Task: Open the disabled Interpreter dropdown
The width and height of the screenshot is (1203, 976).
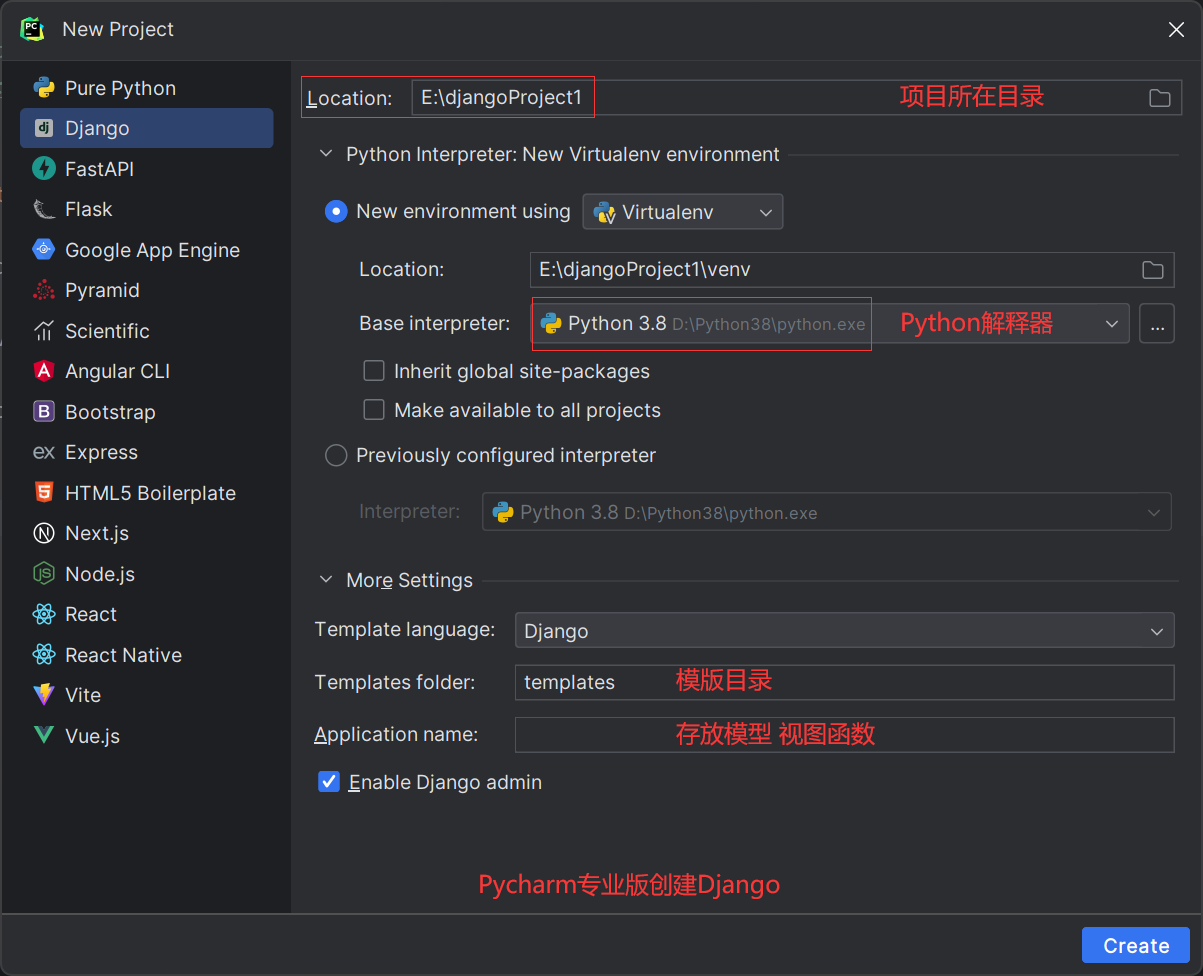Action: point(826,512)
